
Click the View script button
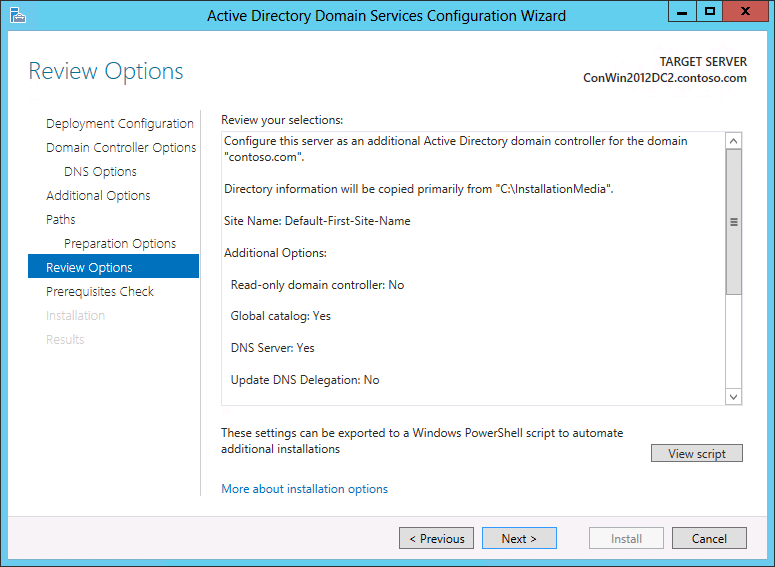click(x=697, y=453)
